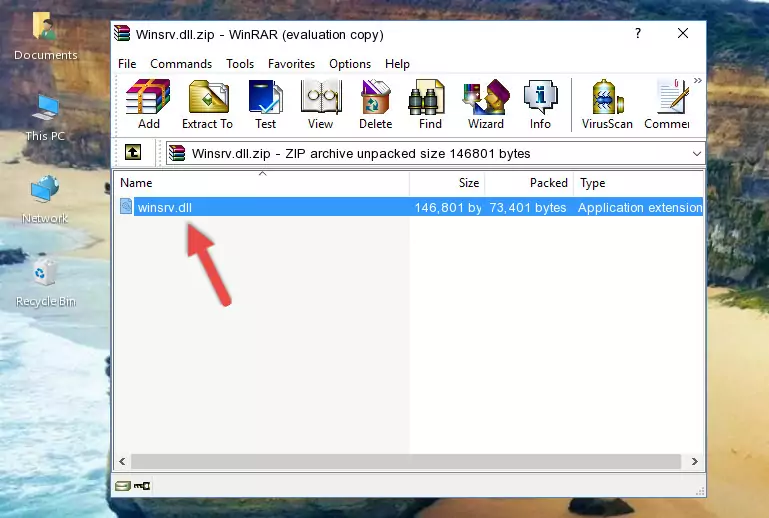This screenshot has height=518, width=769.
Task: Select the Recycle Bin desktop icon
Action: (46, 283)
